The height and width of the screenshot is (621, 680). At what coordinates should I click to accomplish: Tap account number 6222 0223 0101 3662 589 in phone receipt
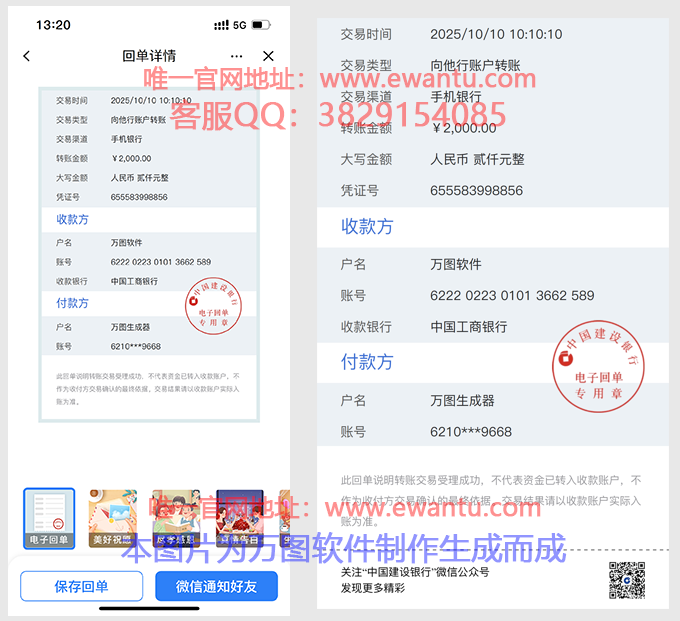coord(161,262)
